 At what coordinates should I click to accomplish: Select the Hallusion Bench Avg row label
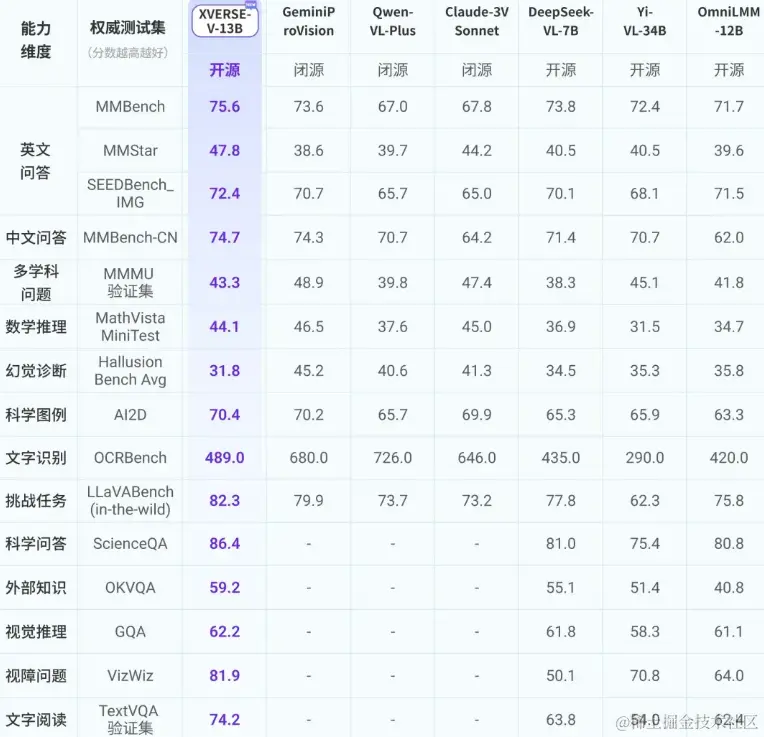pyautogui.click(x=130, y=371)
